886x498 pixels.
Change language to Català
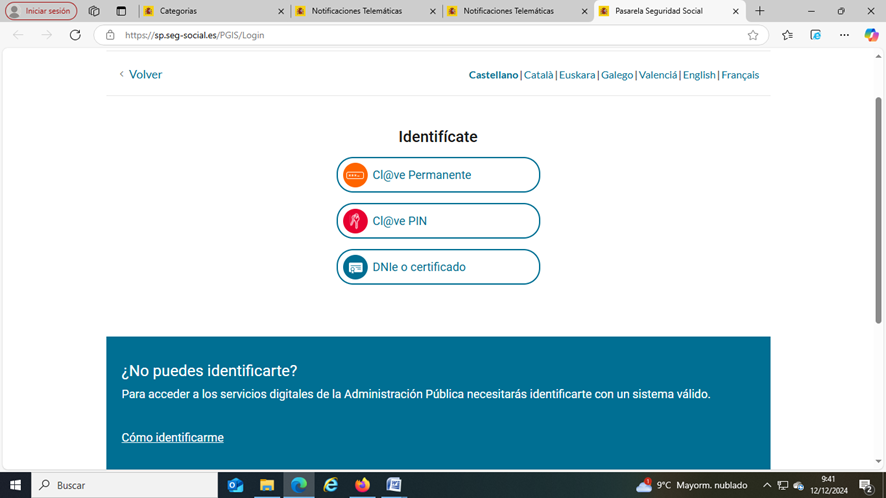[538, 75]
